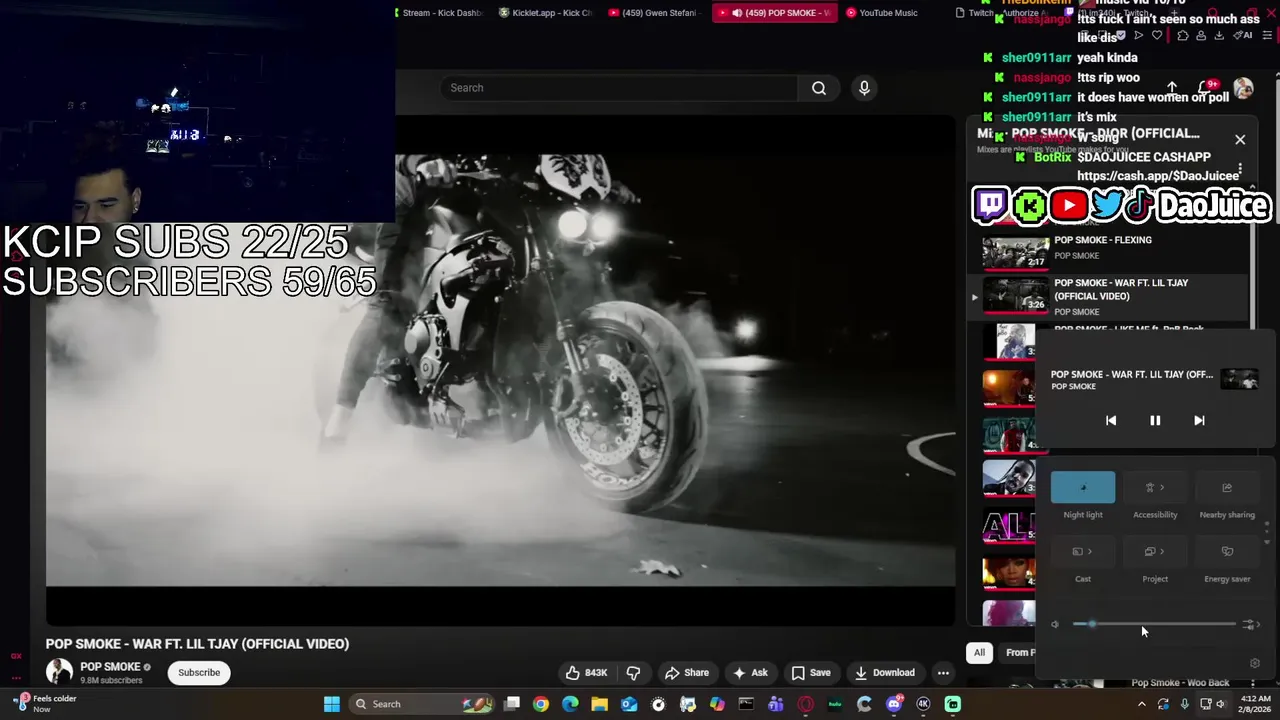This screenshot has width=1280, height=720.
Task: Toggle Energy saver in quick settings
Action: pos(1227,552)
